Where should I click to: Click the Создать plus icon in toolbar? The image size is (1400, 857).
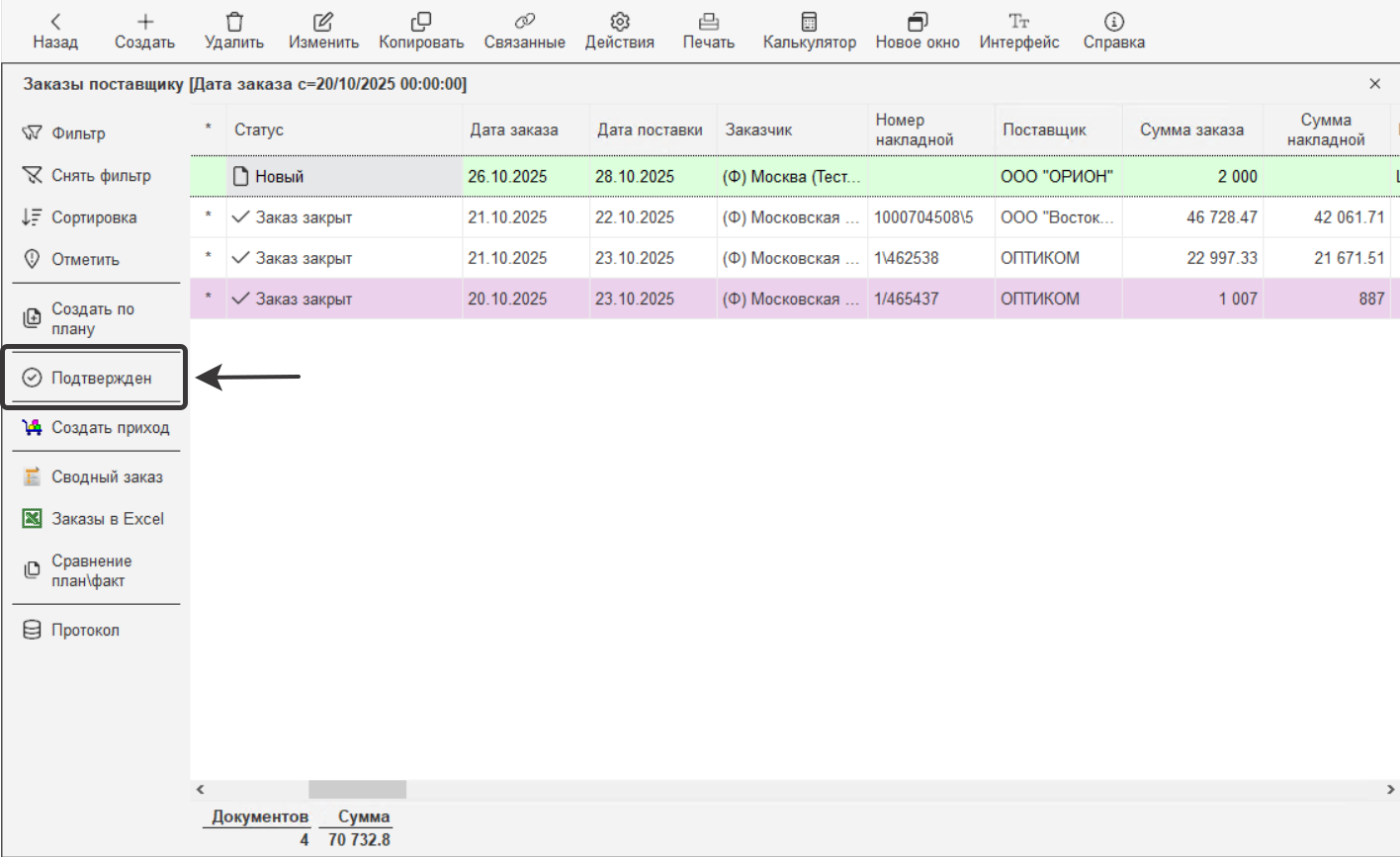144,22
